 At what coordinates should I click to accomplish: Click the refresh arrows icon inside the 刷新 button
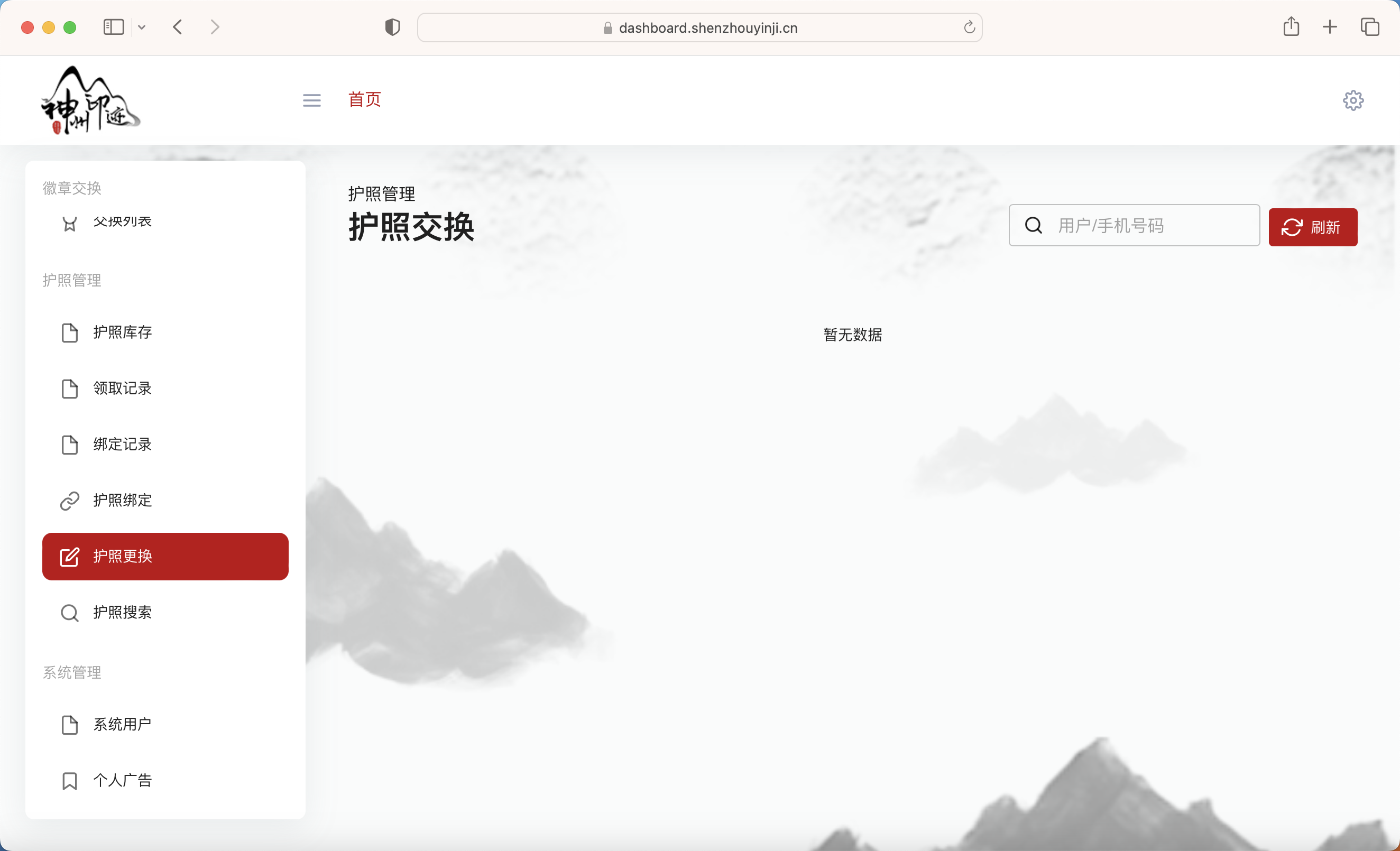[x=1292, y=227]
